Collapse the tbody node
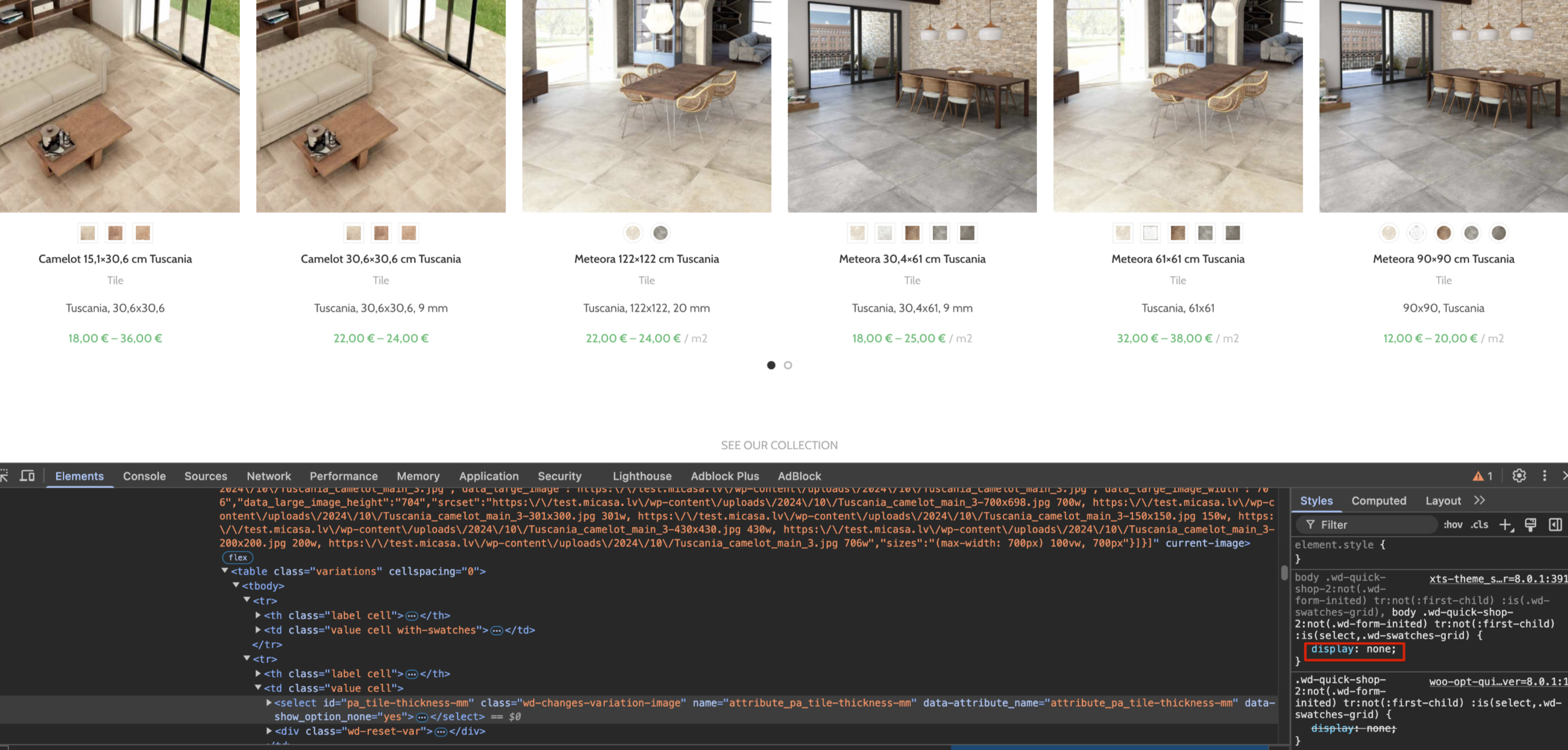The width and height of the screenshot is (1568, 750). coord(235,585)
